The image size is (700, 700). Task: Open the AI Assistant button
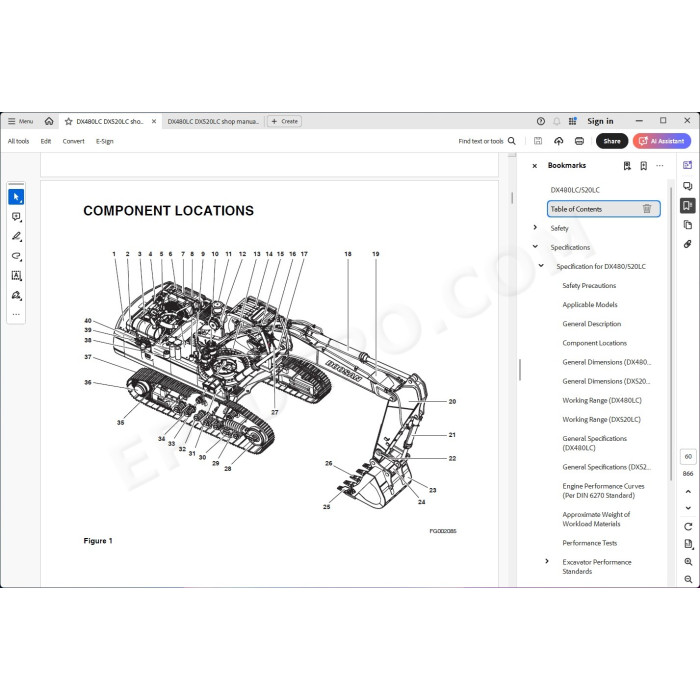click(662, 141)
